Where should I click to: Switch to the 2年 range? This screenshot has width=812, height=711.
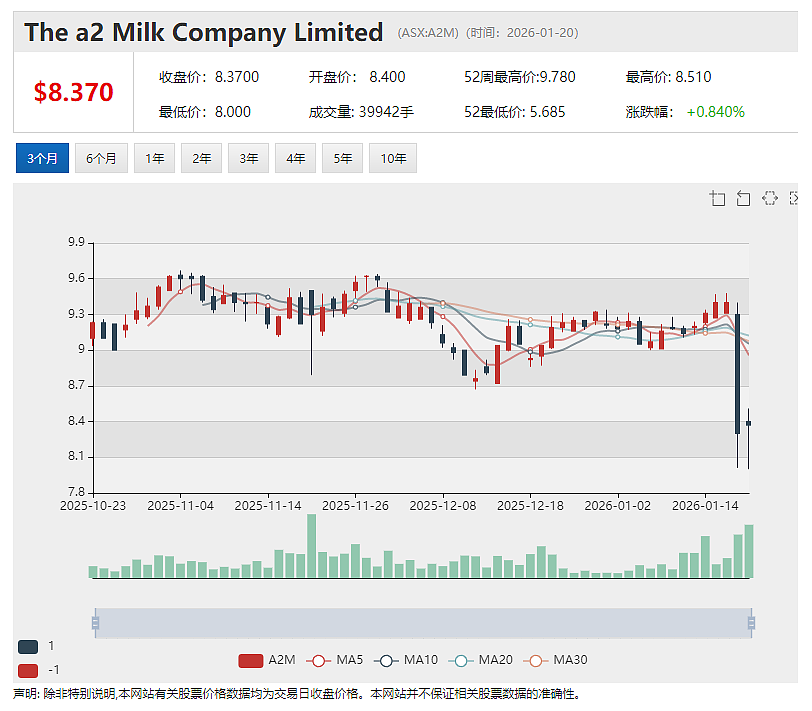pyautogui.click(x=201, y=158)
